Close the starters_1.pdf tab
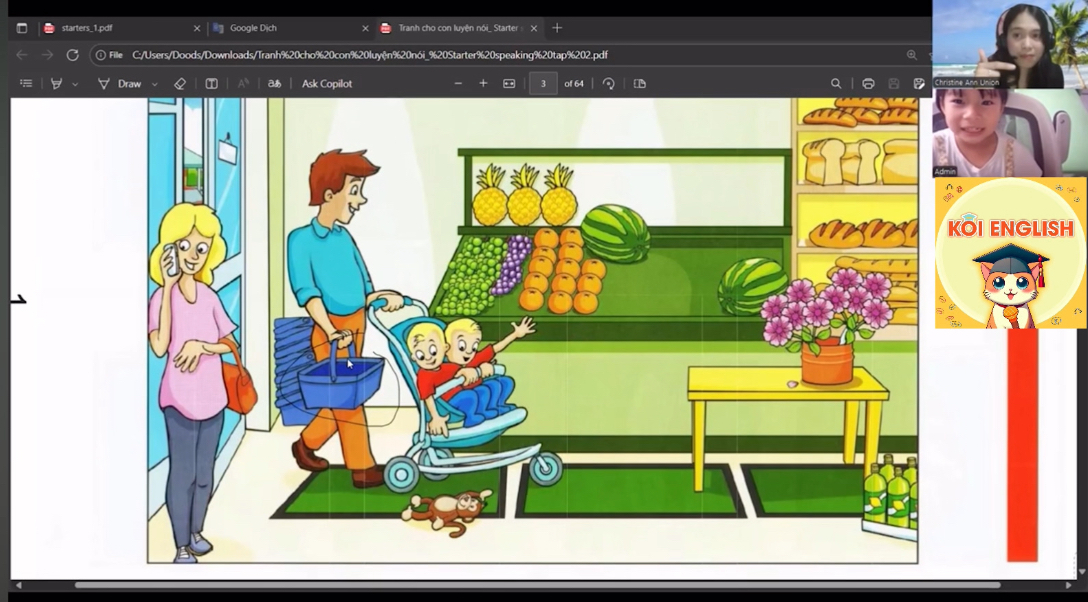1088x602 pixels. tap(196, 28)
